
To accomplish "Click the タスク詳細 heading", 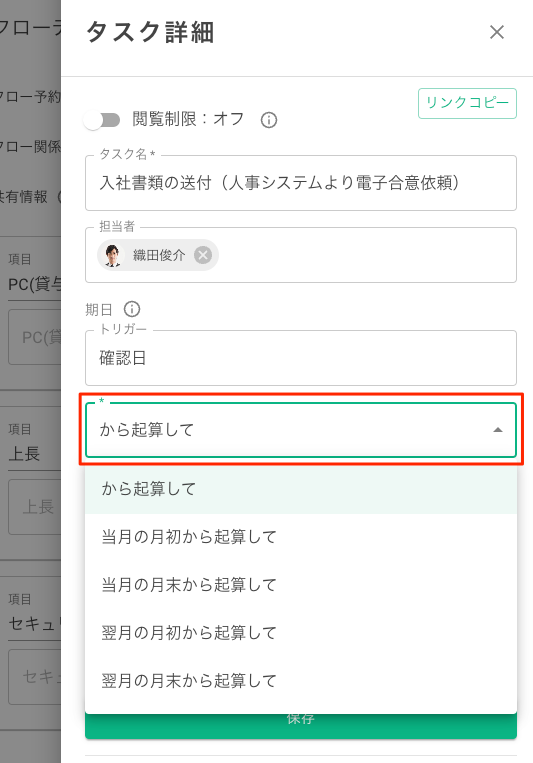I will [x=150, y=32].
